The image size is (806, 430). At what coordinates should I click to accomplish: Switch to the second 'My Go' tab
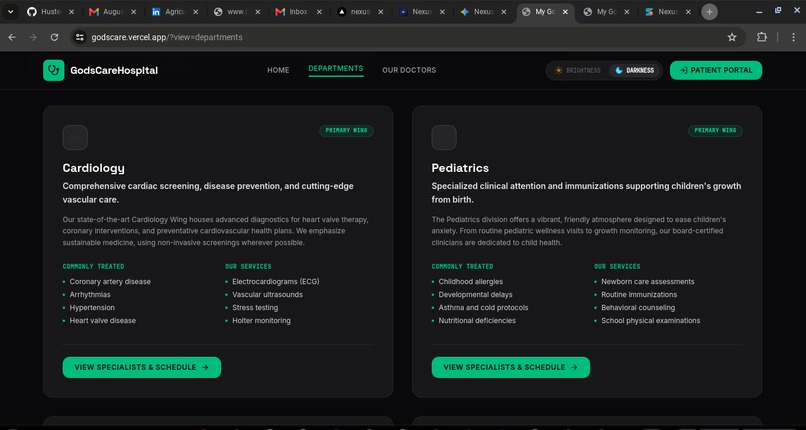coord(606,12)
